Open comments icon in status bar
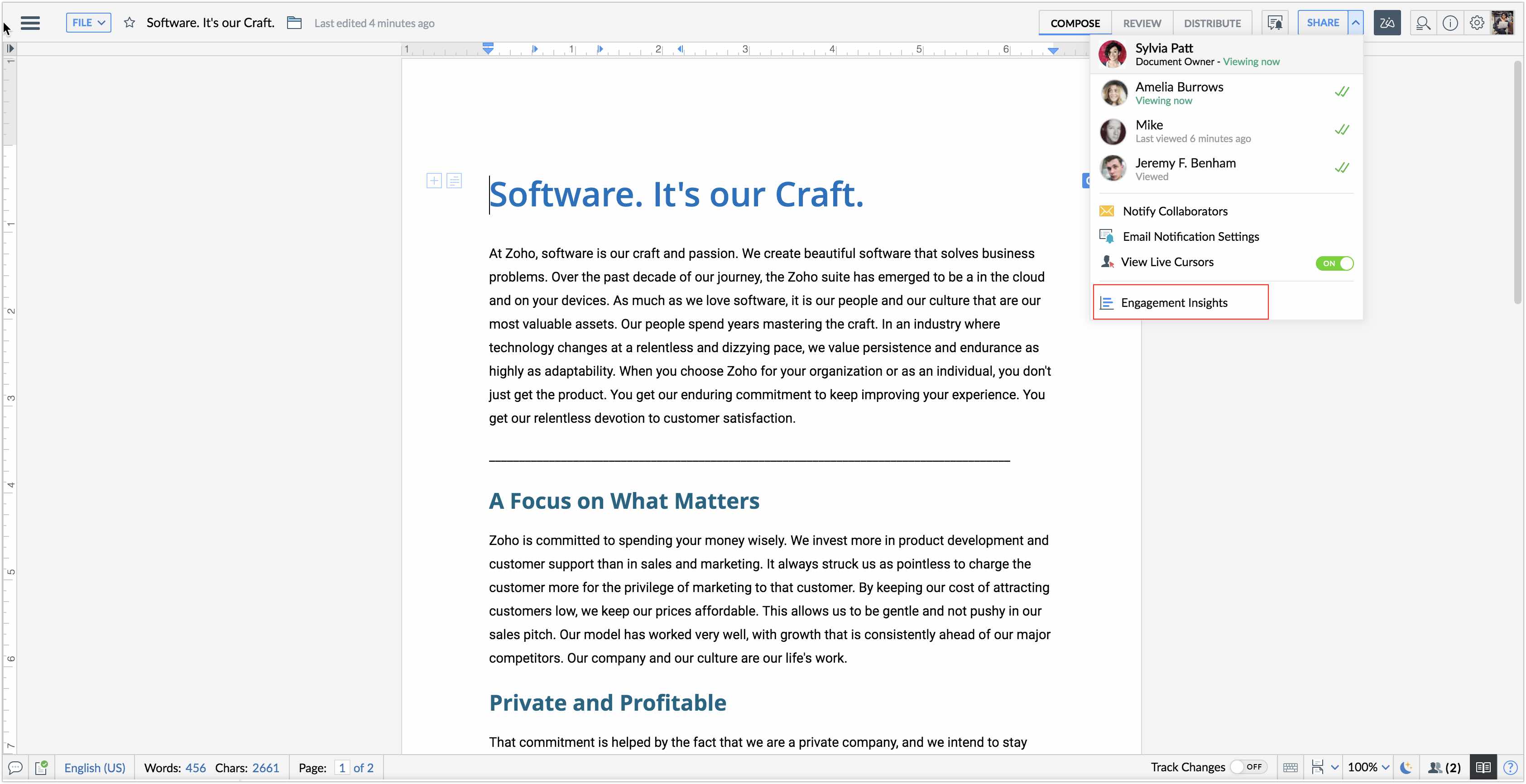This screenshot has height=784, width=1526. (15, 767)
